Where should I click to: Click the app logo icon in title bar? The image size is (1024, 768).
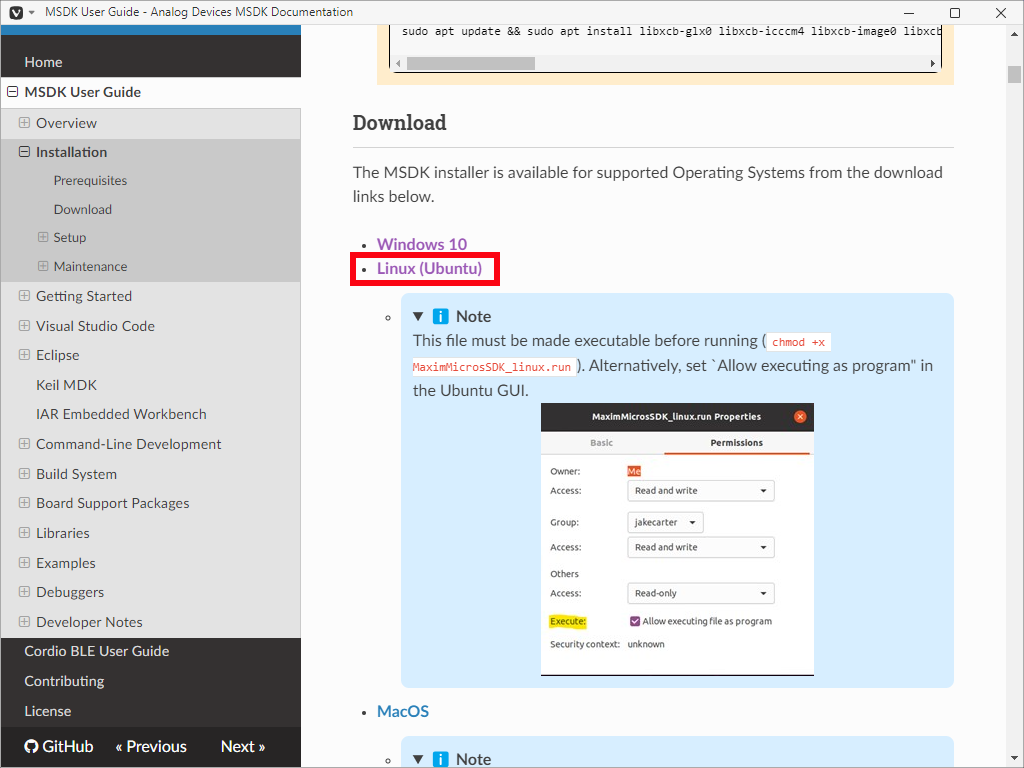(16, 12)
